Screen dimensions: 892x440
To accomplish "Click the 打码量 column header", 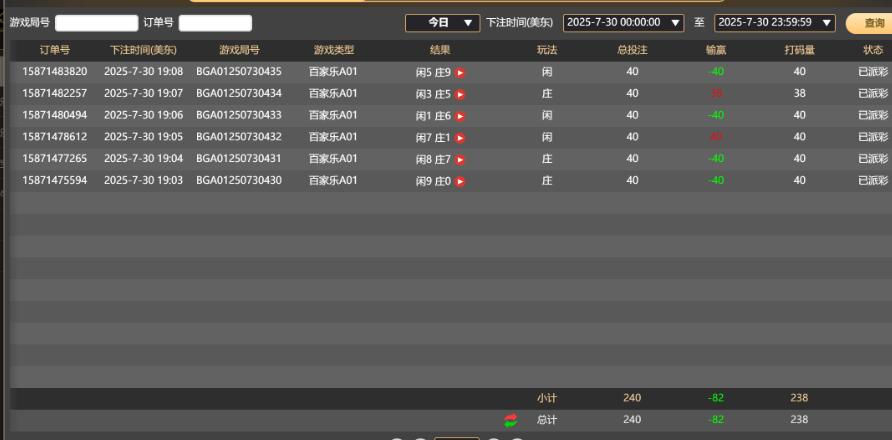I will (x=798, y=50).
